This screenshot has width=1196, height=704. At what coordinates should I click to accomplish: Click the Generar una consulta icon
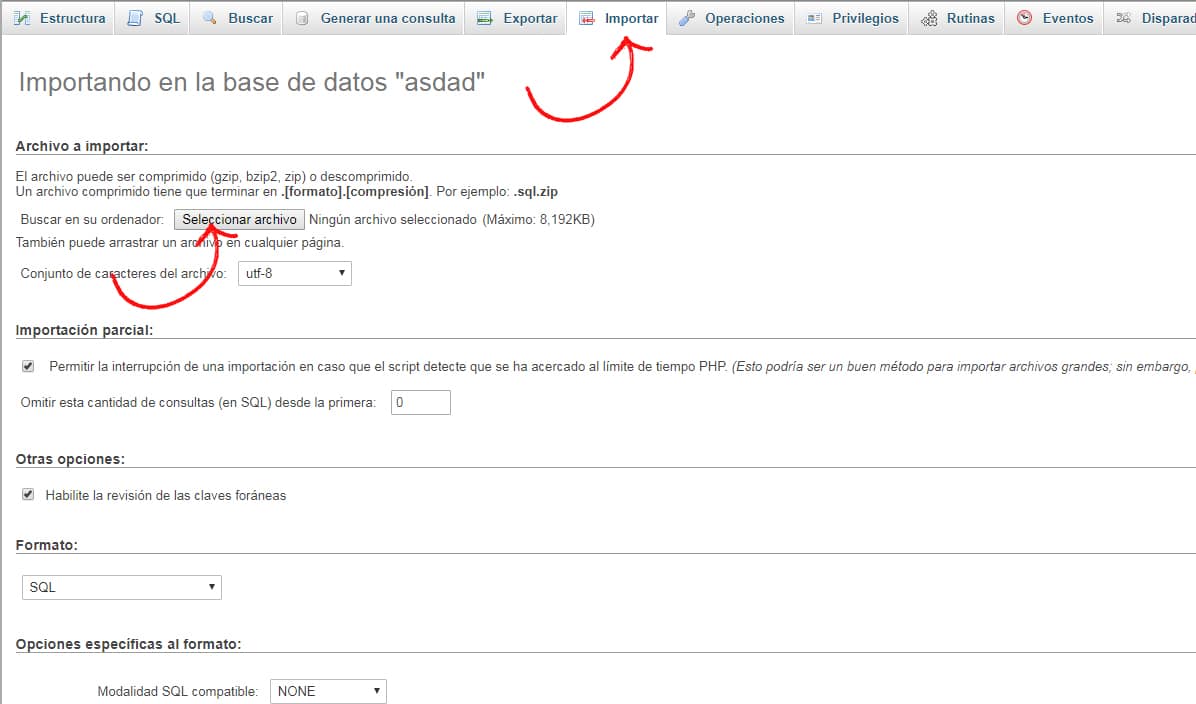[302, 18]
